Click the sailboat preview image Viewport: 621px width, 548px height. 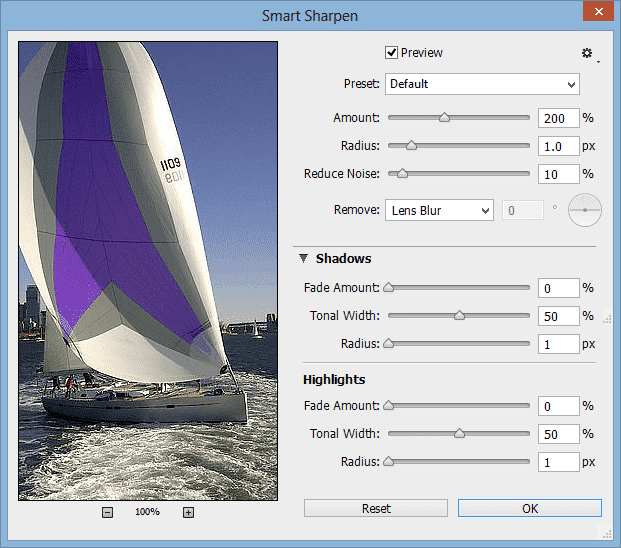pos(148,271)
